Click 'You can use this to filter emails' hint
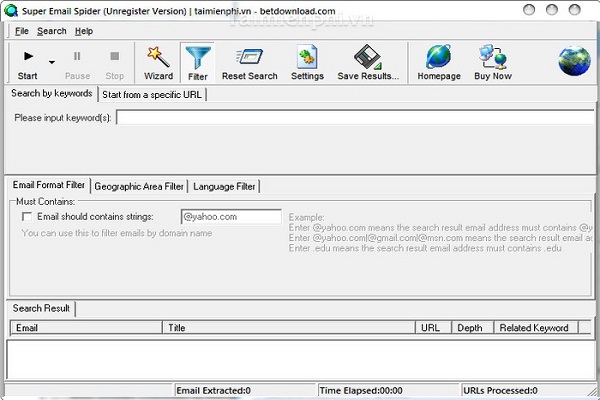The height and width of the screenshot is (400, 600). click(x=117, y=233)
